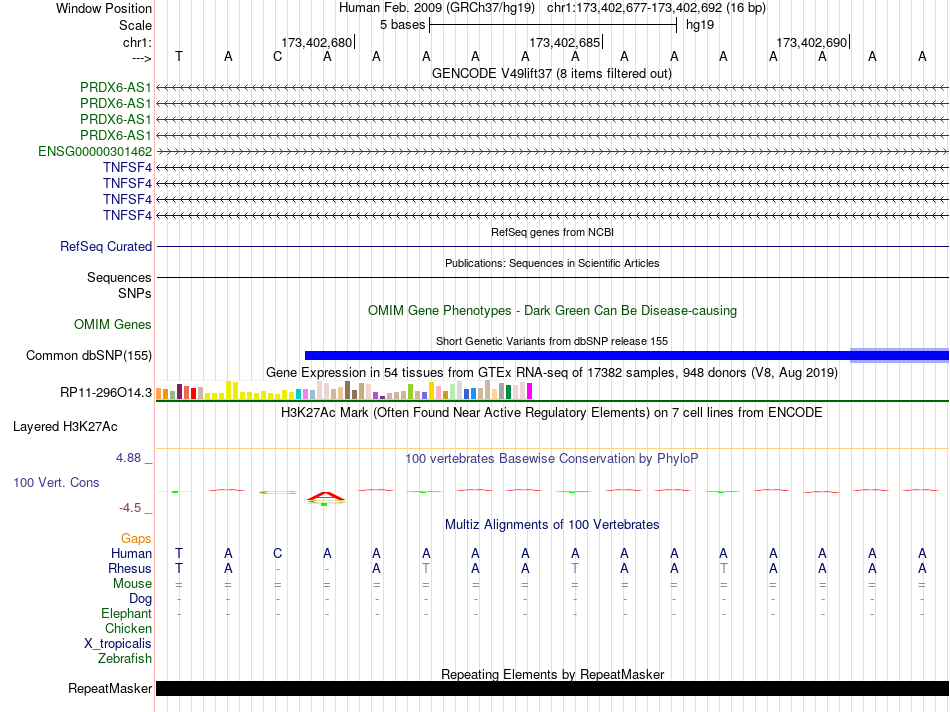Click the black RepeatMasker element bar
This screenshot has width=950, height=712.
point(552,688)
